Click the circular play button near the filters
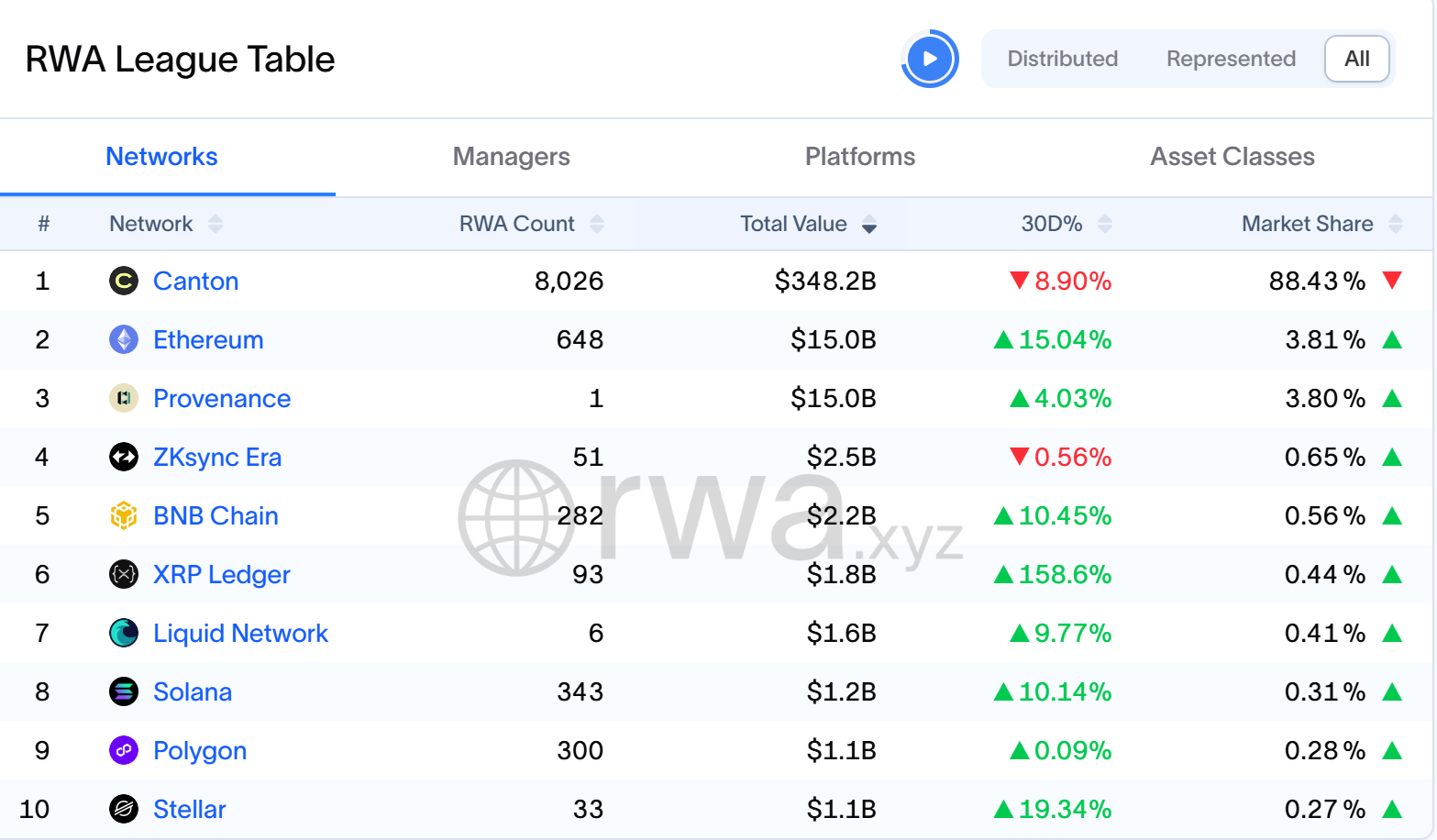The image size is (1437, 840). pos(930,58)
